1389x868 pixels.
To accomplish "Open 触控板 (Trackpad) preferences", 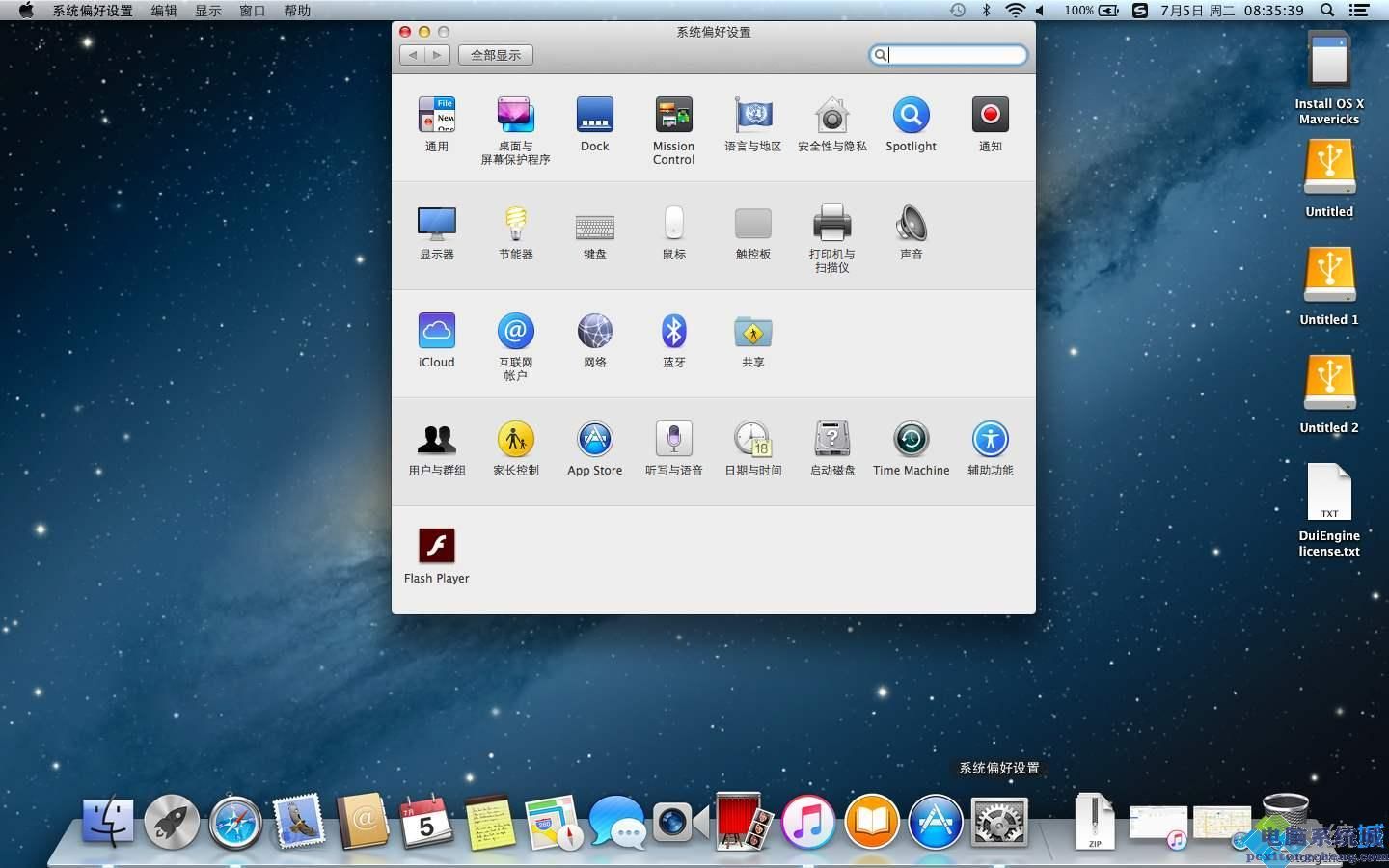I will coord(753,223).
